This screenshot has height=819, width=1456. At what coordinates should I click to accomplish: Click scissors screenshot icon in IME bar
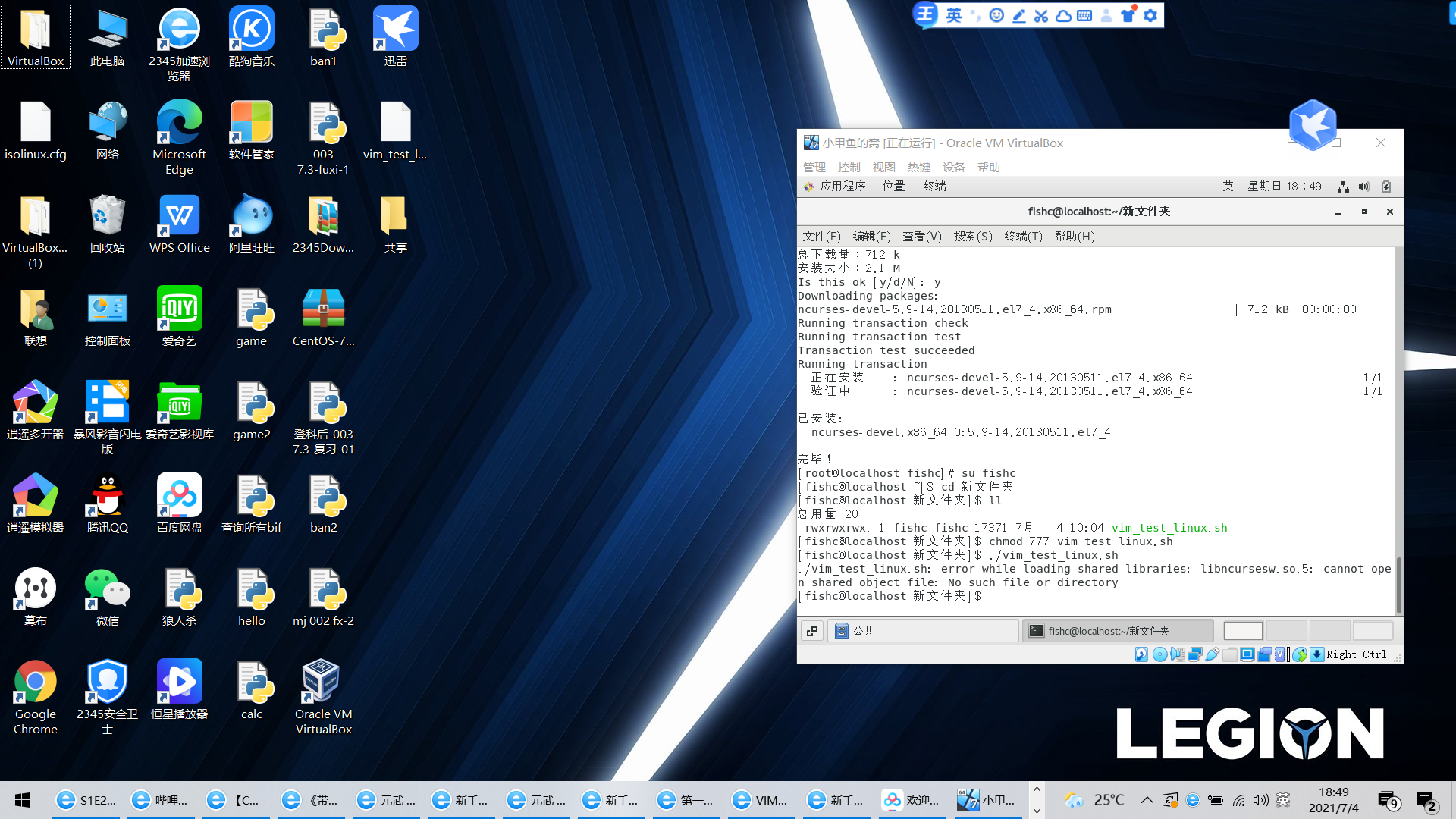click(x=1041, y=15)
